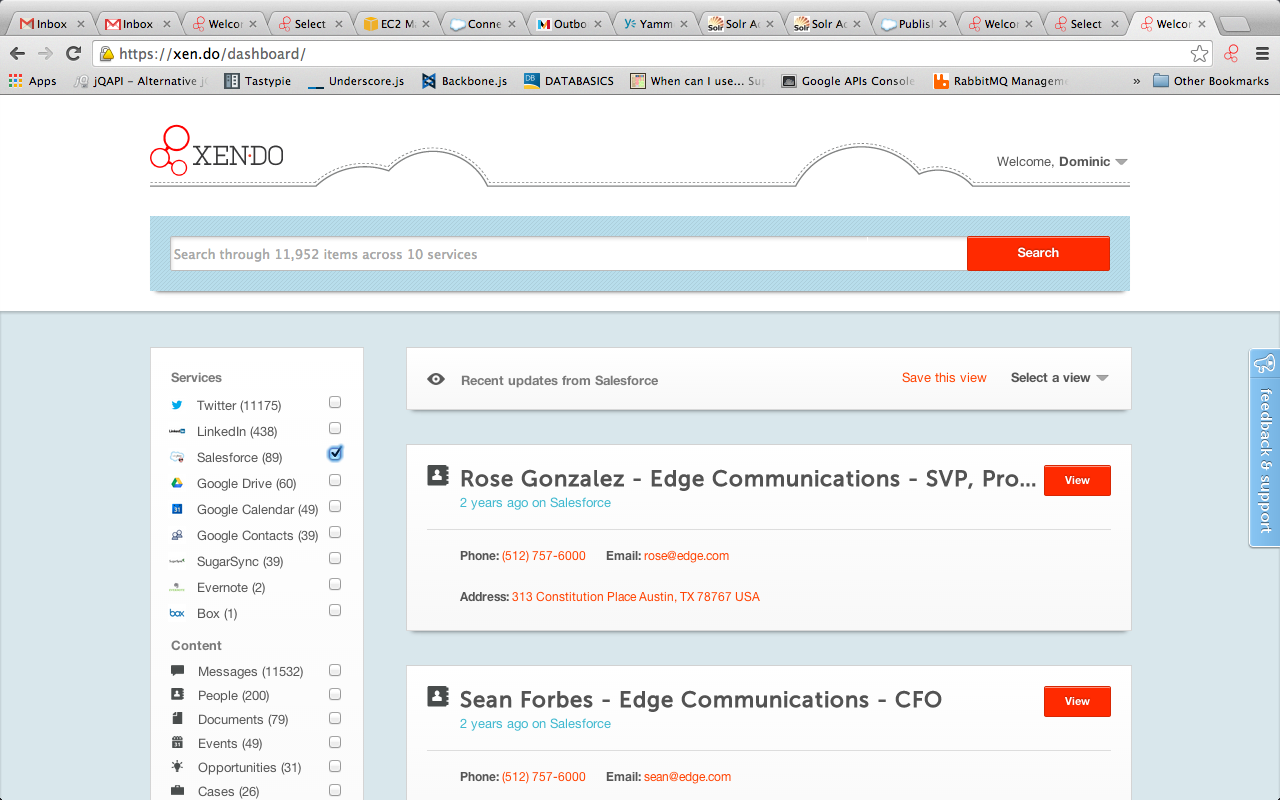Click the contact icon beside Rose Gonzalez

[x=438, y=476]
